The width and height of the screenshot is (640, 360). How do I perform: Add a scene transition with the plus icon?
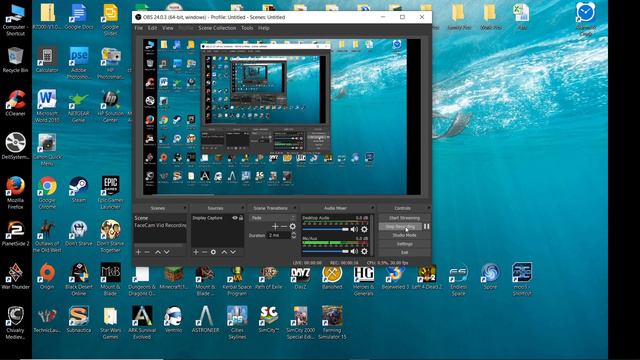click(275, 226)
